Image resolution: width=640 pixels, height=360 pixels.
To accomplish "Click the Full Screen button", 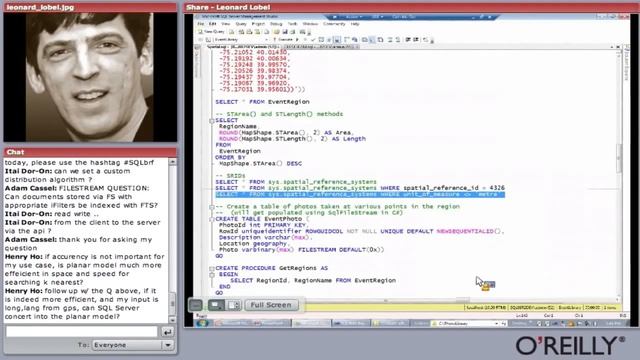I will pos(271,305).
